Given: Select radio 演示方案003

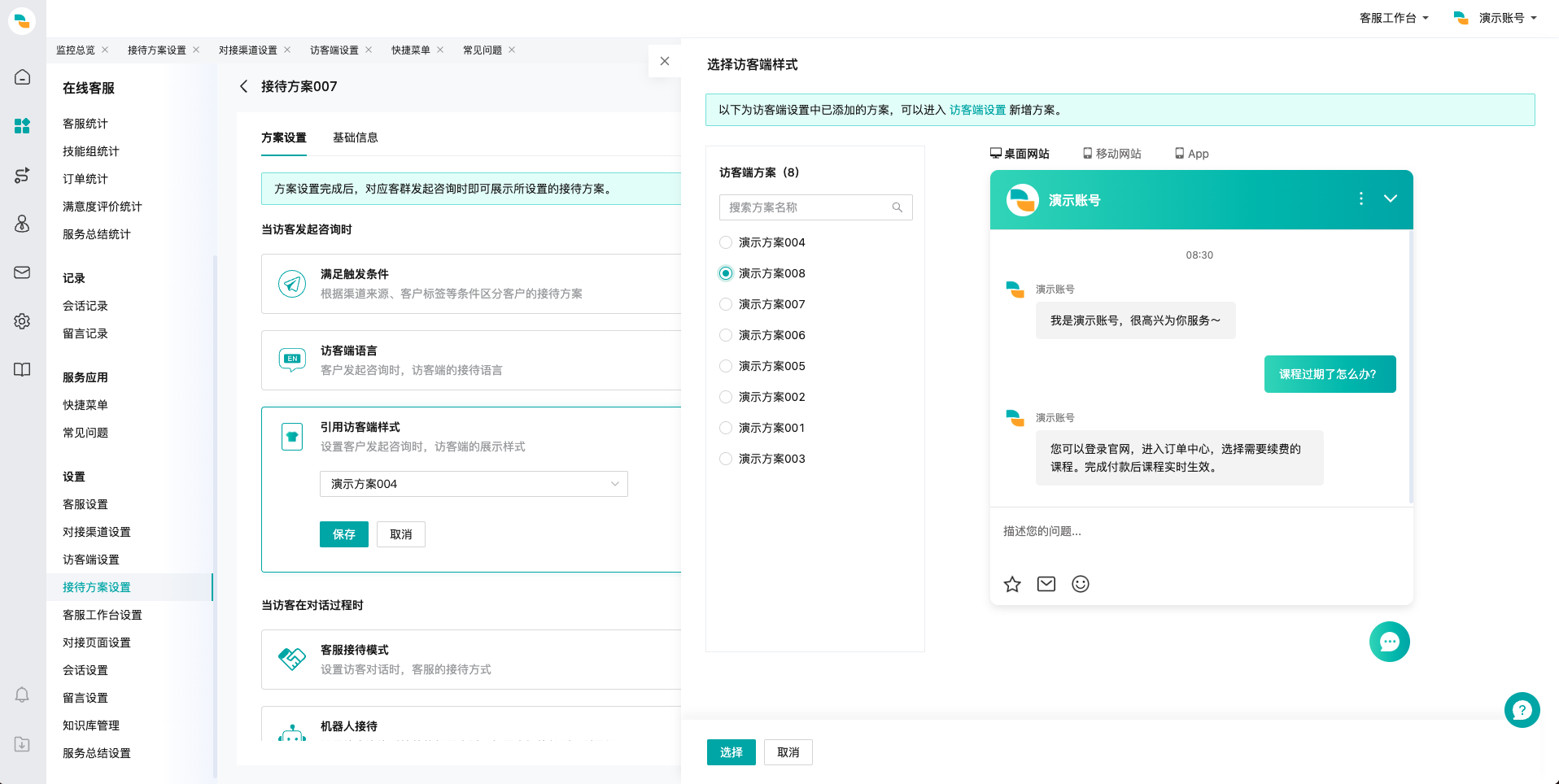Looking at the screenshot, I should point(726,459).
